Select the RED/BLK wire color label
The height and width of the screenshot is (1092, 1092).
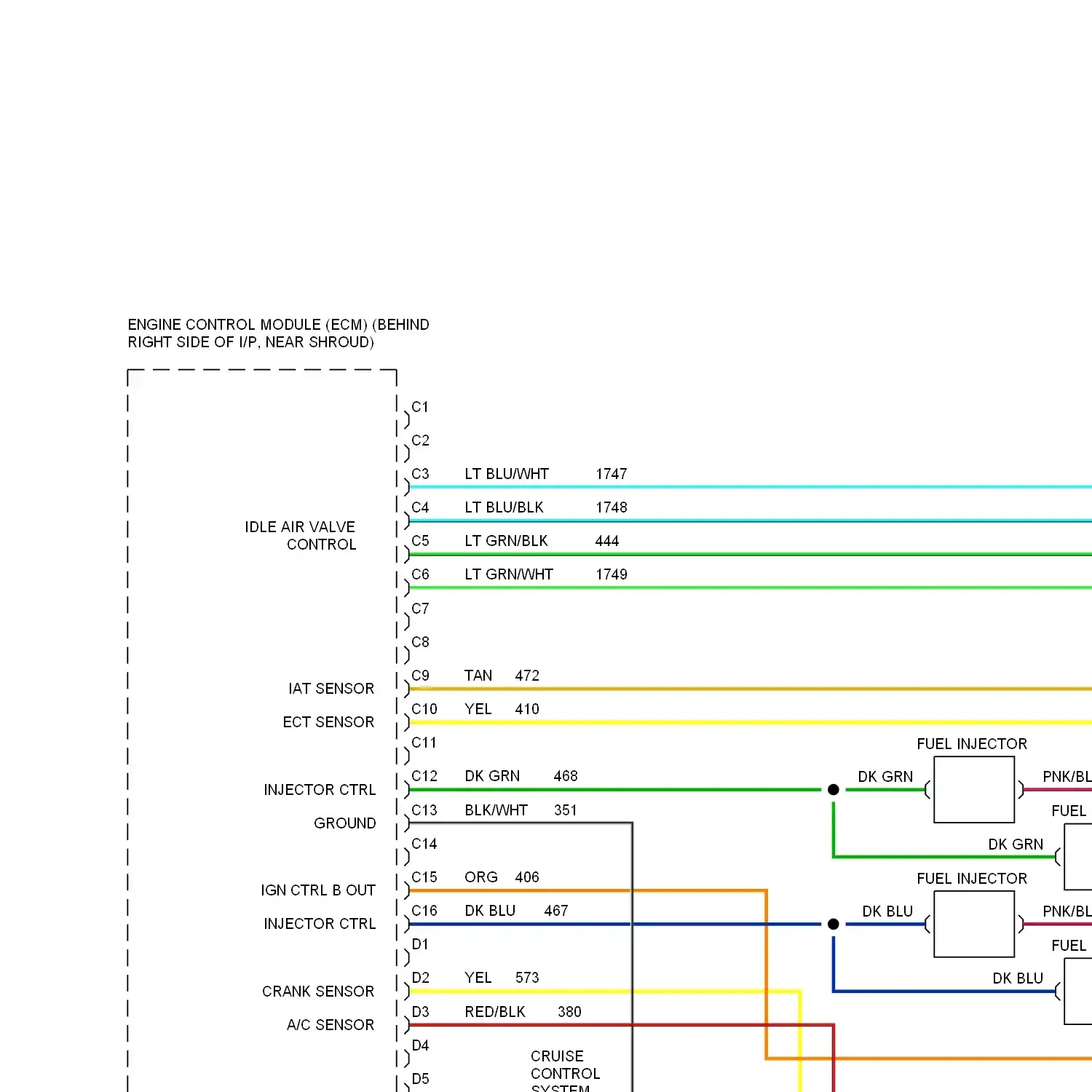(x=495, y=1012)
